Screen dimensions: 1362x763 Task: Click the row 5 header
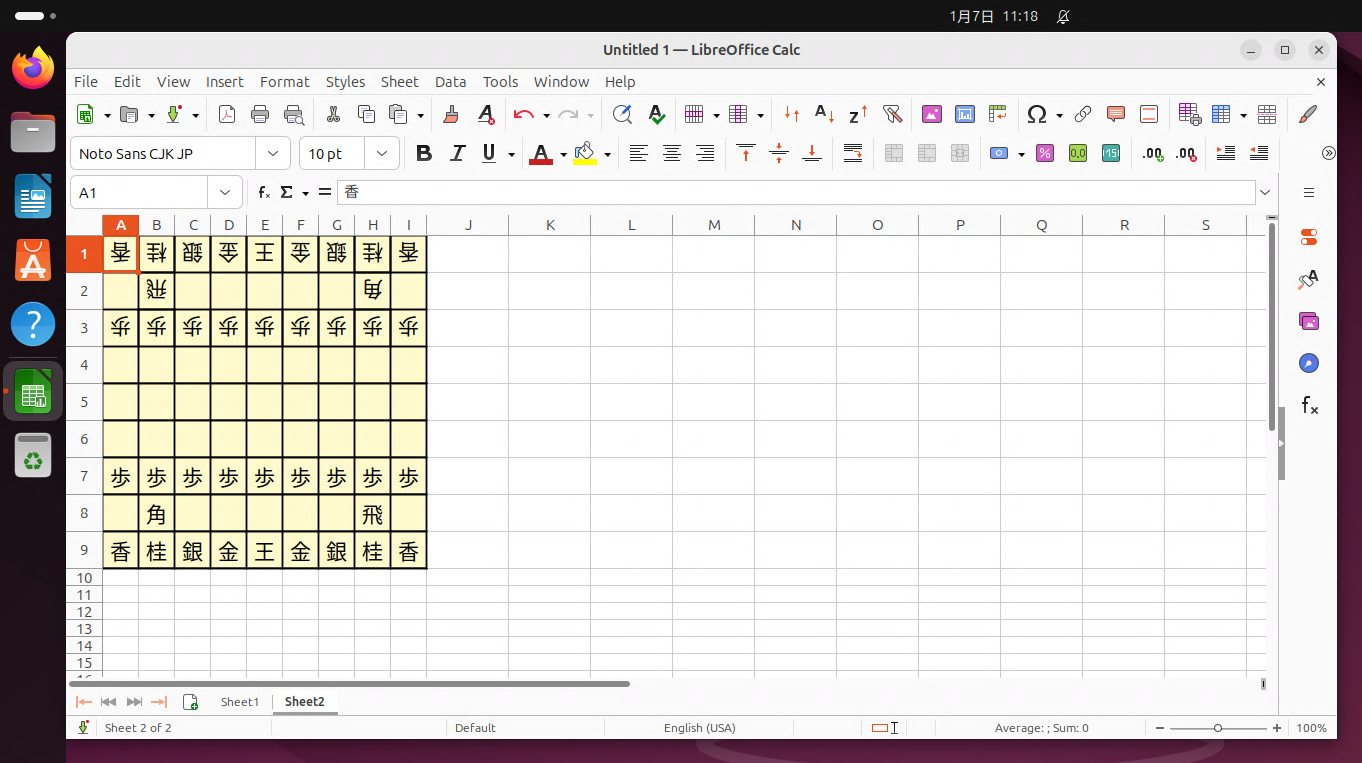85,402
